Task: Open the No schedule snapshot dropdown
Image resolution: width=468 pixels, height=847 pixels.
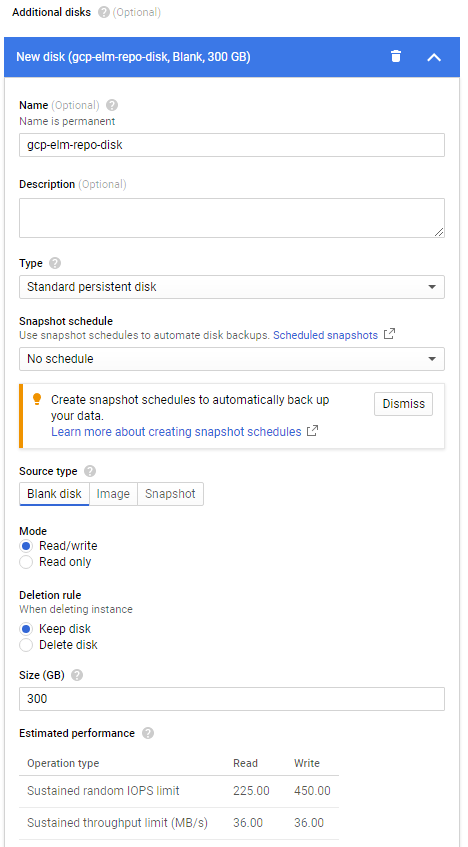Action: tap(232, 359)
